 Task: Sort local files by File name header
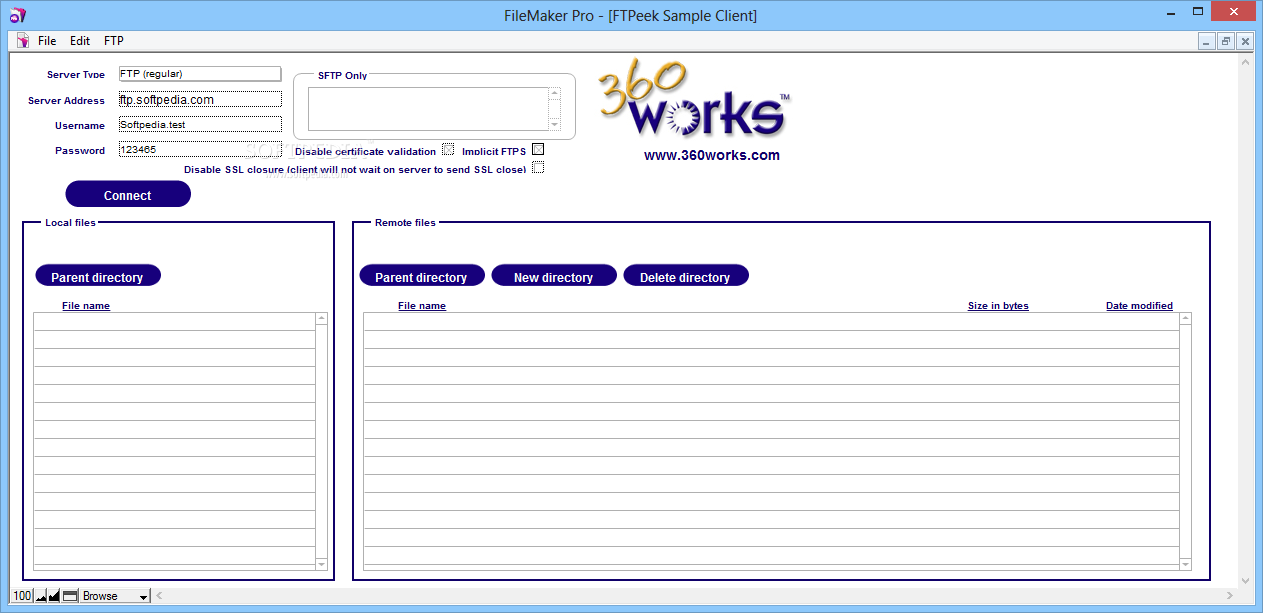pyautogui.click(x=86, y=306)
